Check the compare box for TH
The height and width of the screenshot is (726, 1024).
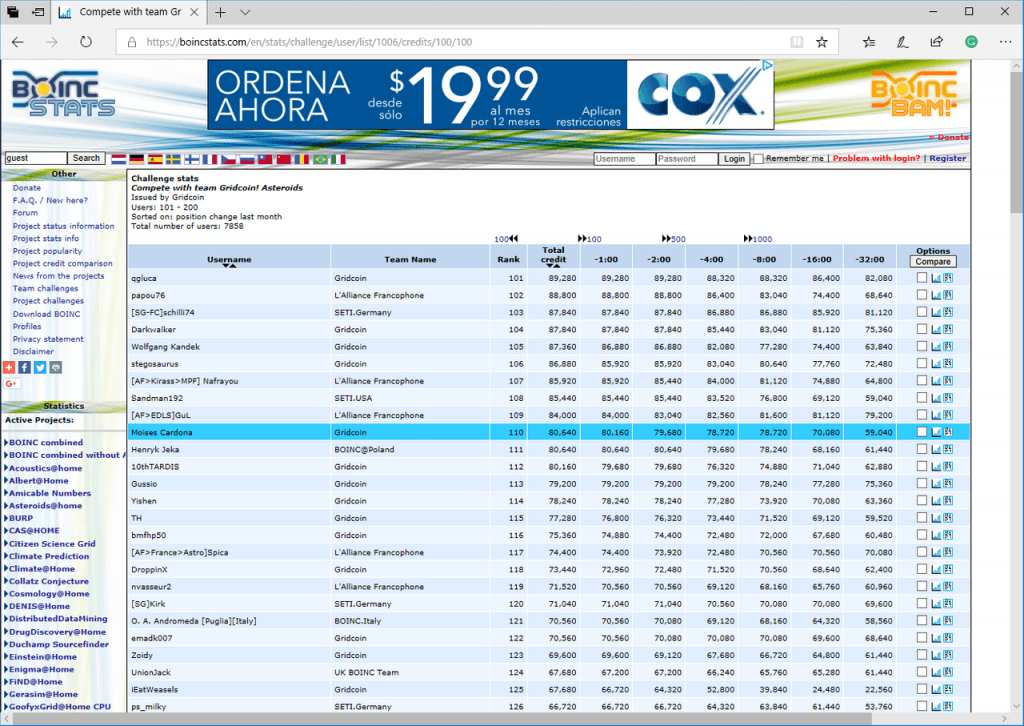point(921,518)
